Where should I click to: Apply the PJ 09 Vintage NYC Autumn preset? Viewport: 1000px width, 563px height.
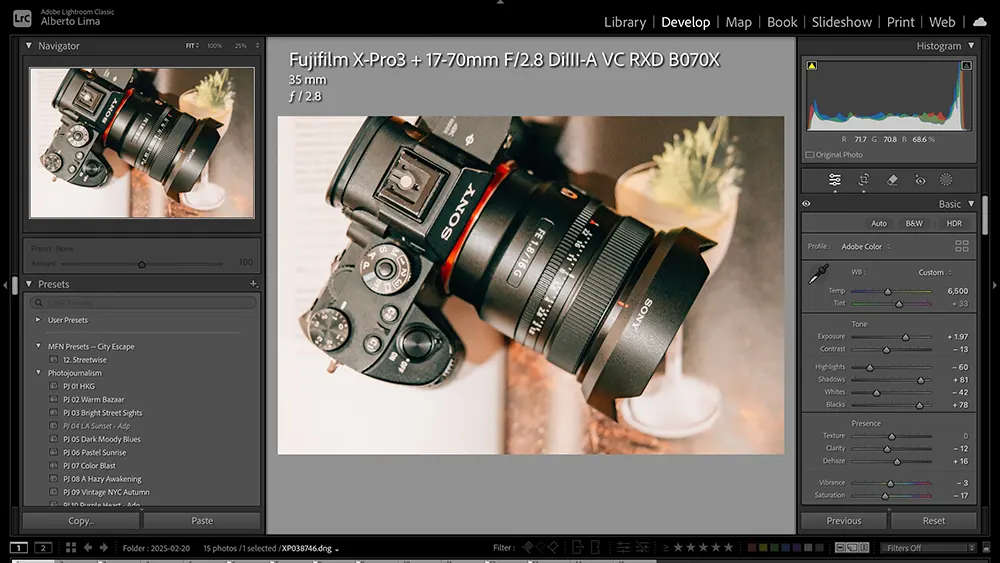(106, 492)
